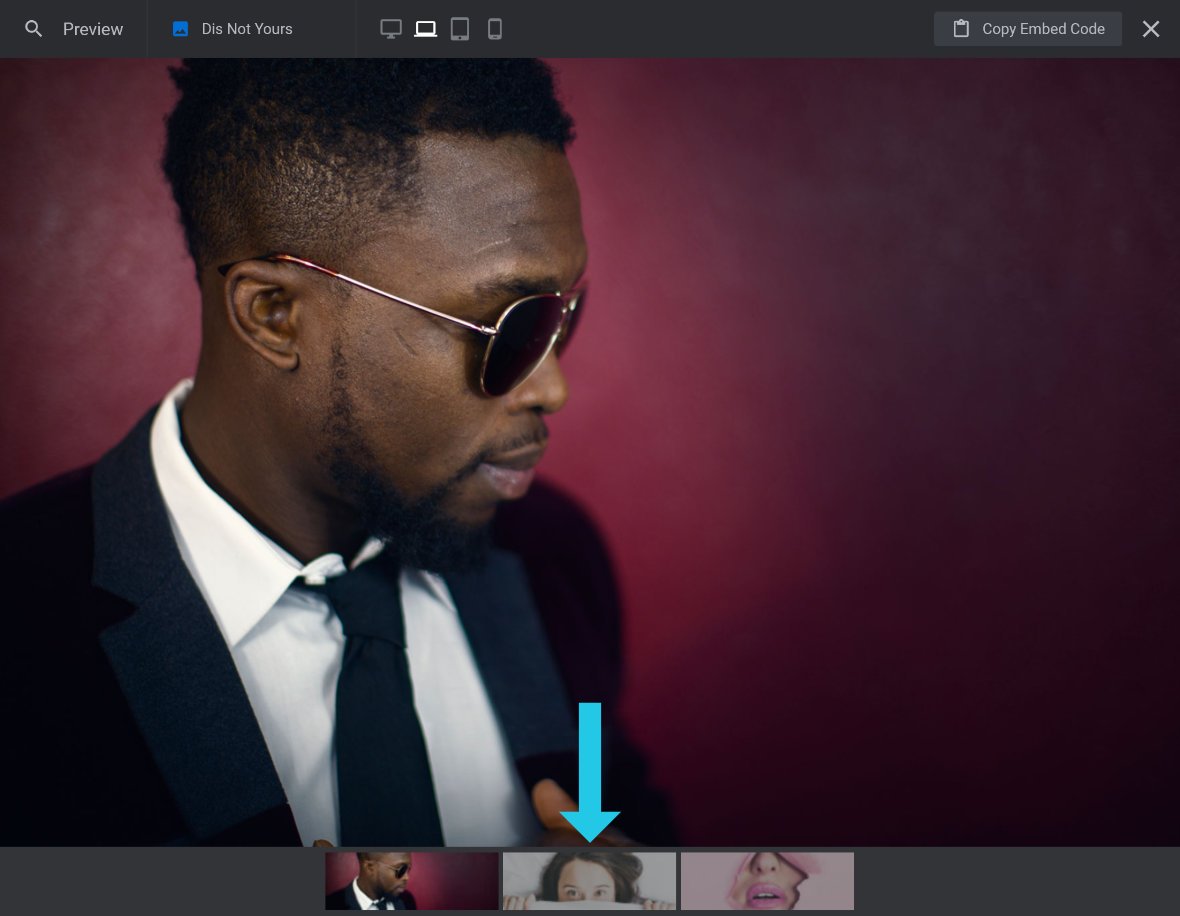This screenshot has width=1180, height=916.
Task: Click Copy Embed Code button
Action: point(1027,29)
